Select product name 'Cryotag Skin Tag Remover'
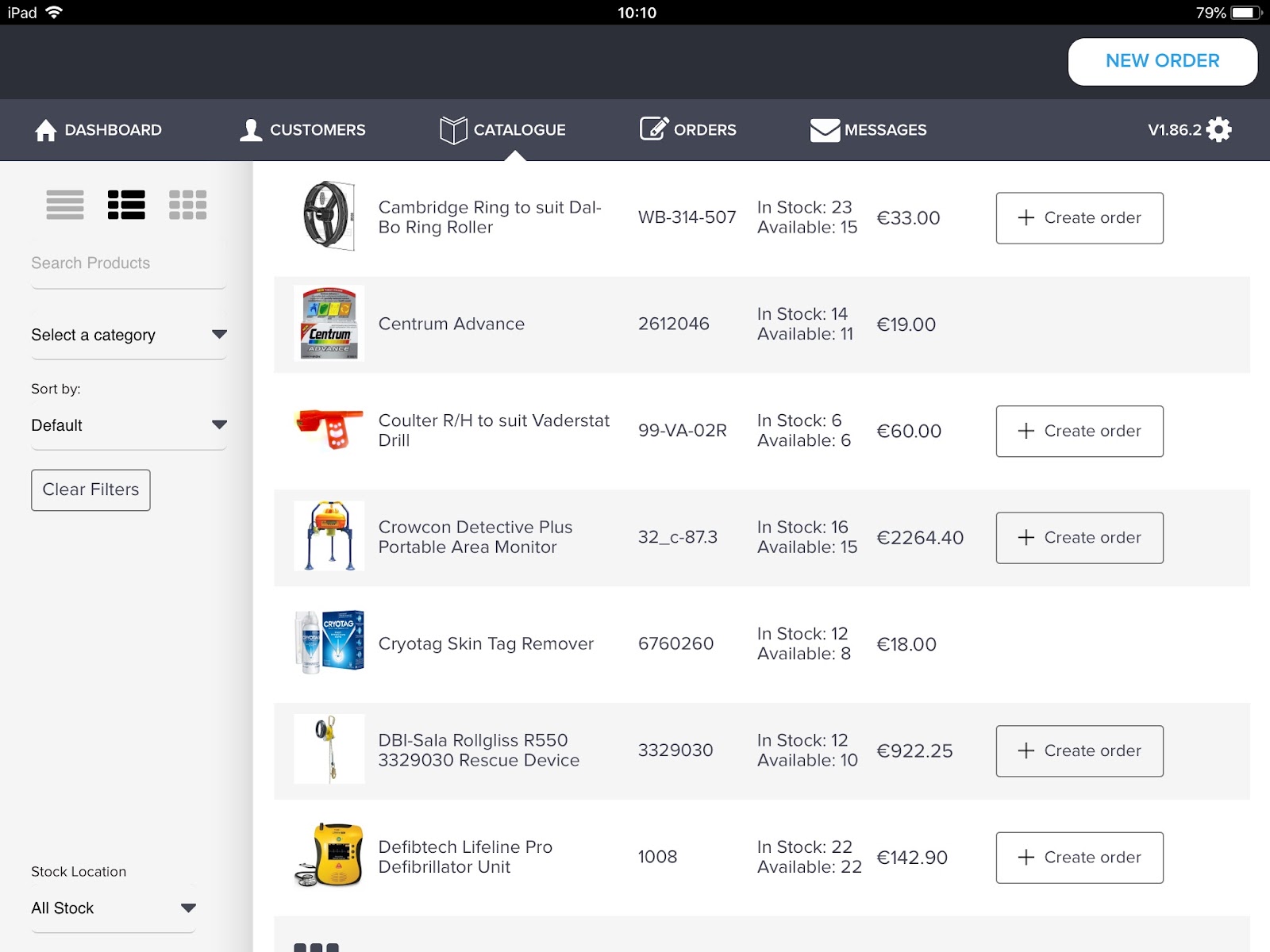1270x952 pixels. coord(486,643)
